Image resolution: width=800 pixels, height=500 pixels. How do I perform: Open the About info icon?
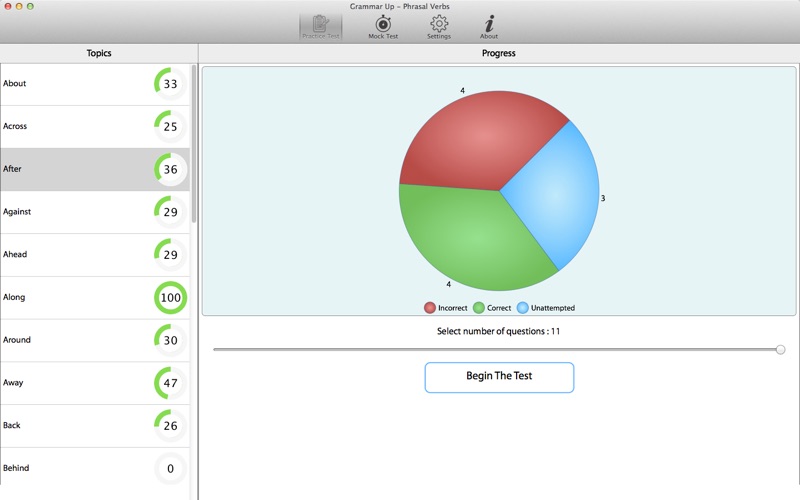tap(489, 27)
